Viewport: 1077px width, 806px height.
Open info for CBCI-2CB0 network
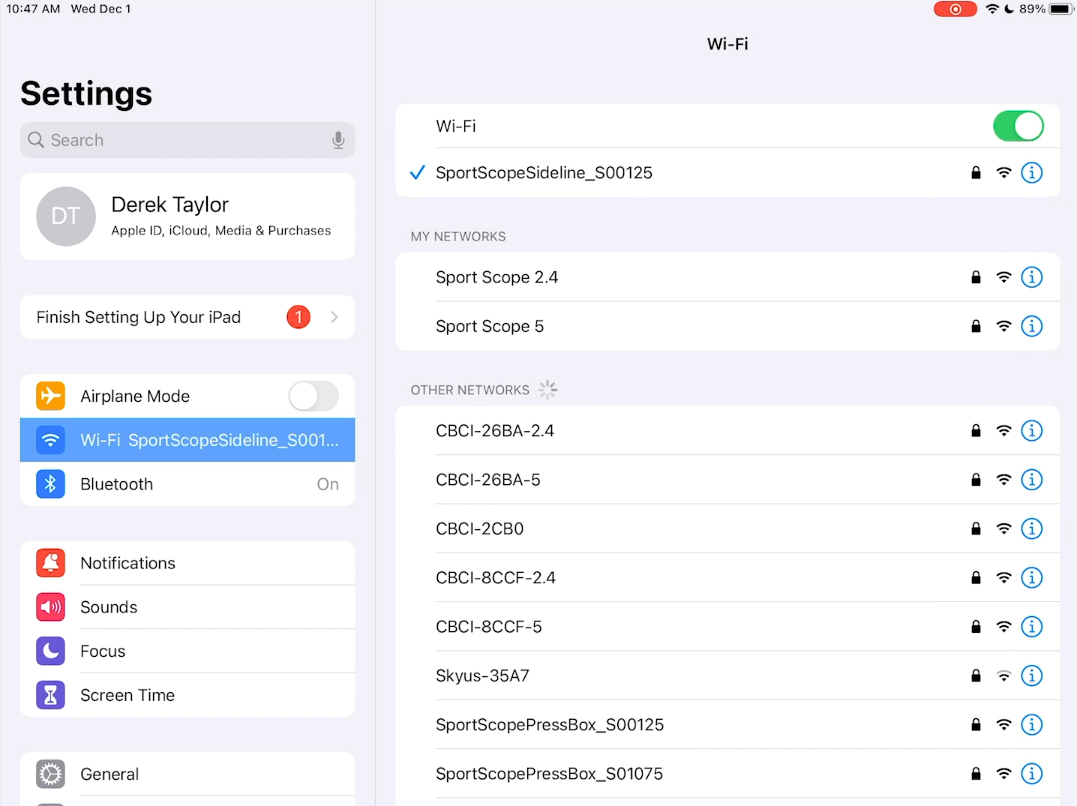tap(1032, 528)
